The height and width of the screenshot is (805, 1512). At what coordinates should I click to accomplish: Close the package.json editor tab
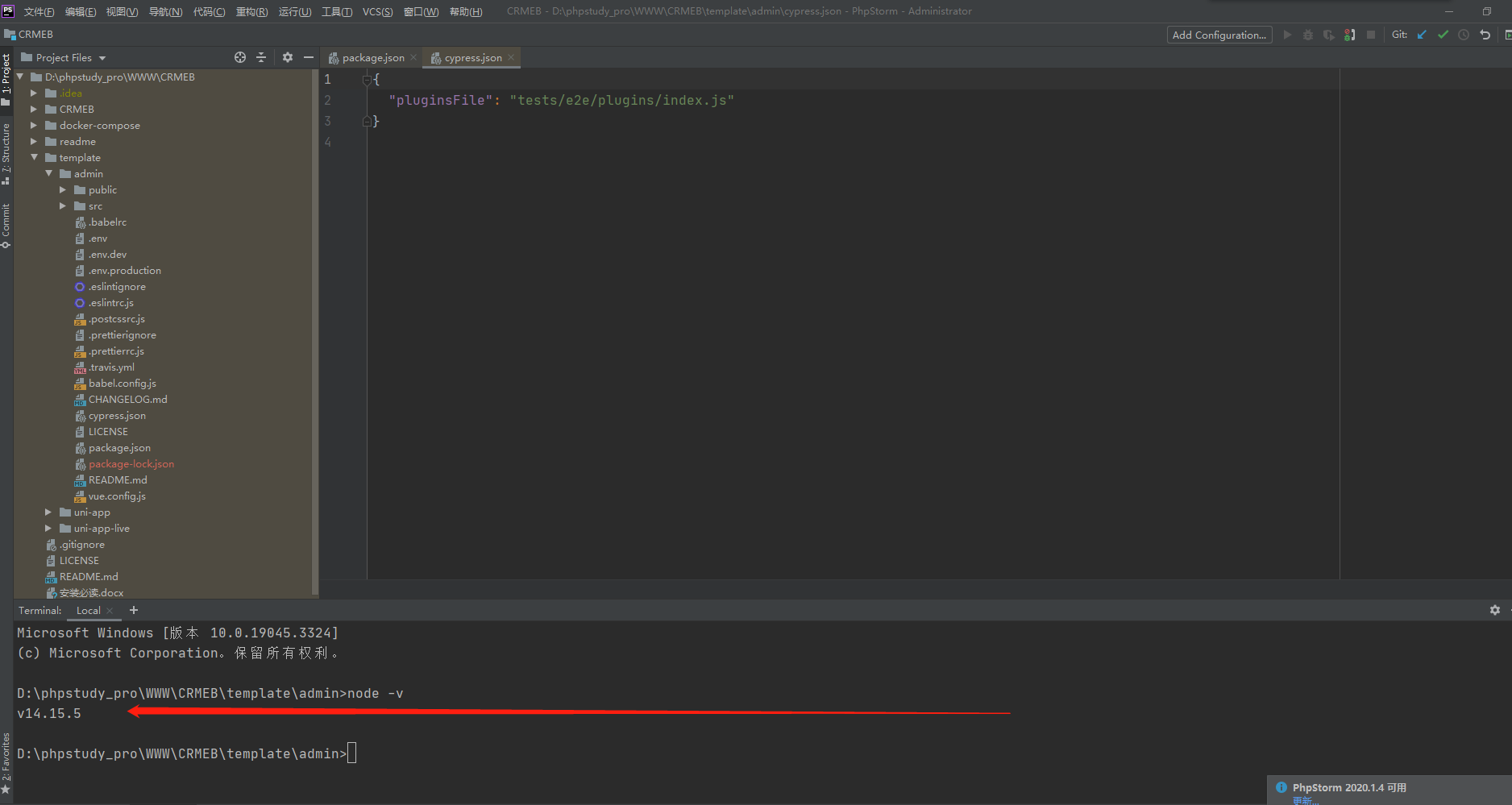413,57
